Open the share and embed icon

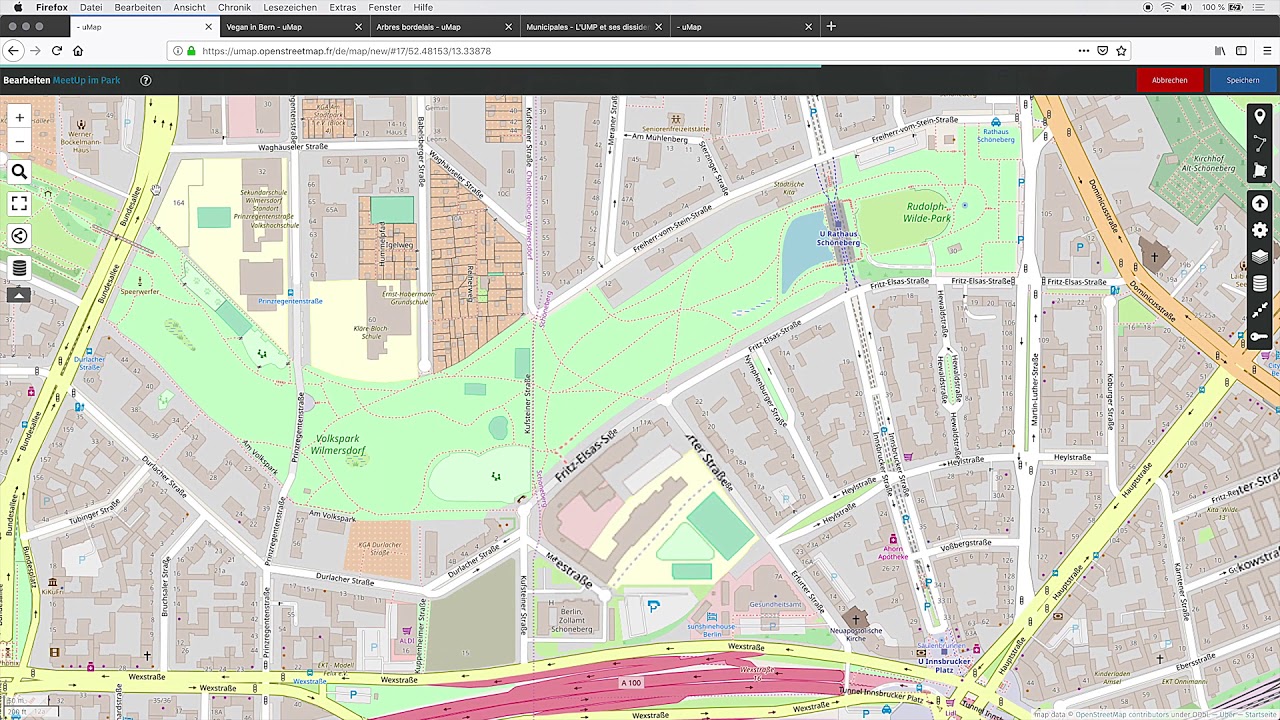[19, 236]
